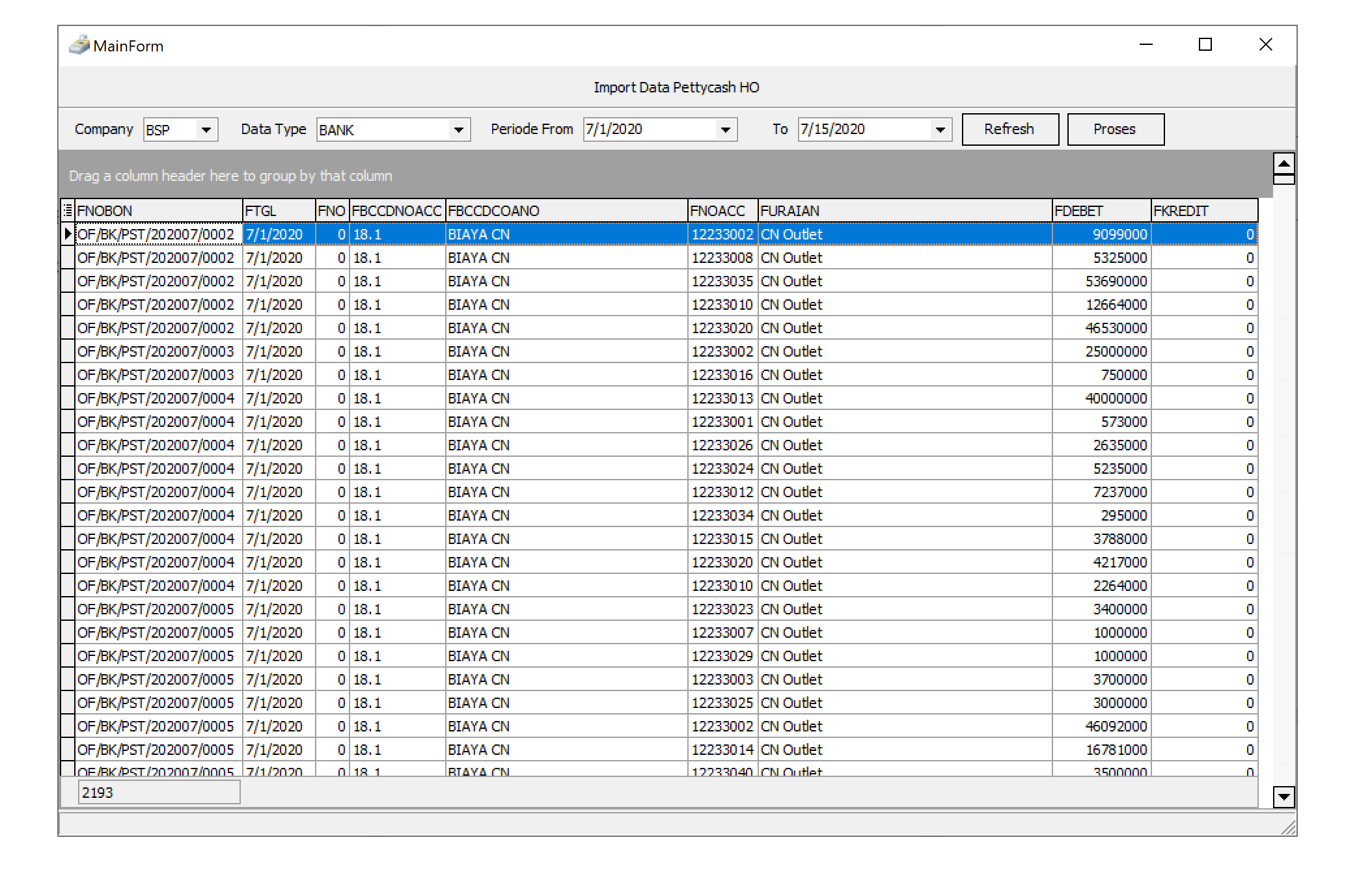Viewport: 1372px width, 872px height.
Task: Click the Proses button
Action: [1115, 129]
